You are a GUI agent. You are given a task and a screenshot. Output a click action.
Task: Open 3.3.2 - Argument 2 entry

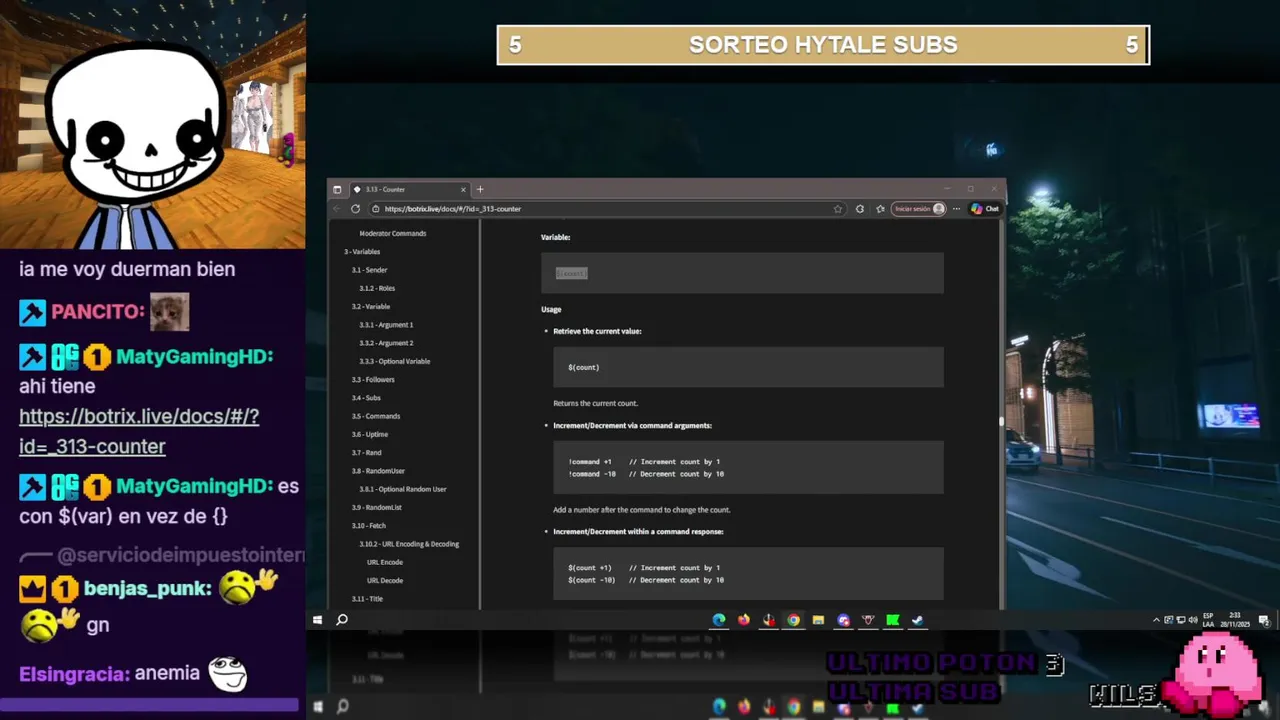(386, 343)
